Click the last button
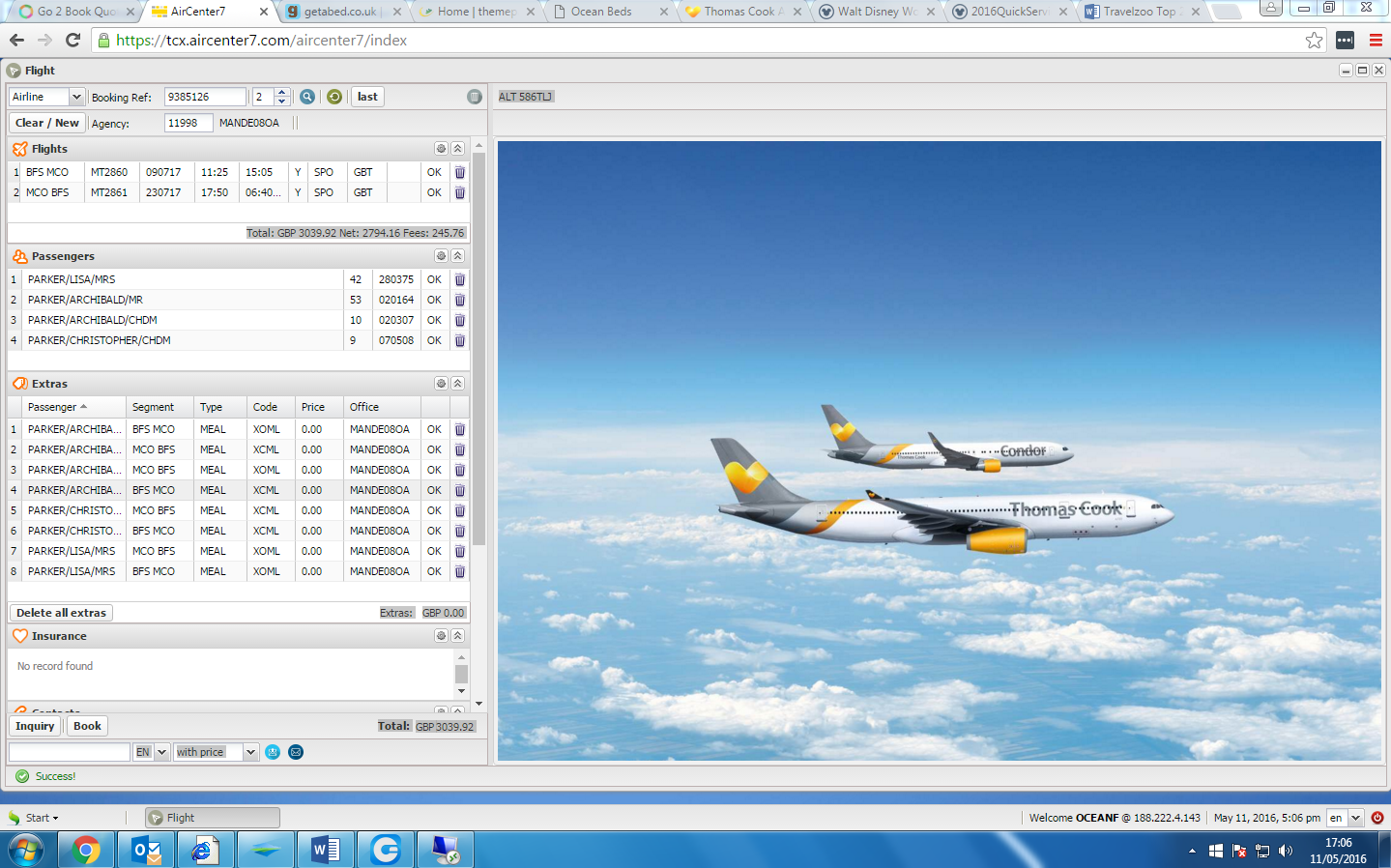Image resolution: width=1391 pixels, height=868 pixels. tap(367, 97)
